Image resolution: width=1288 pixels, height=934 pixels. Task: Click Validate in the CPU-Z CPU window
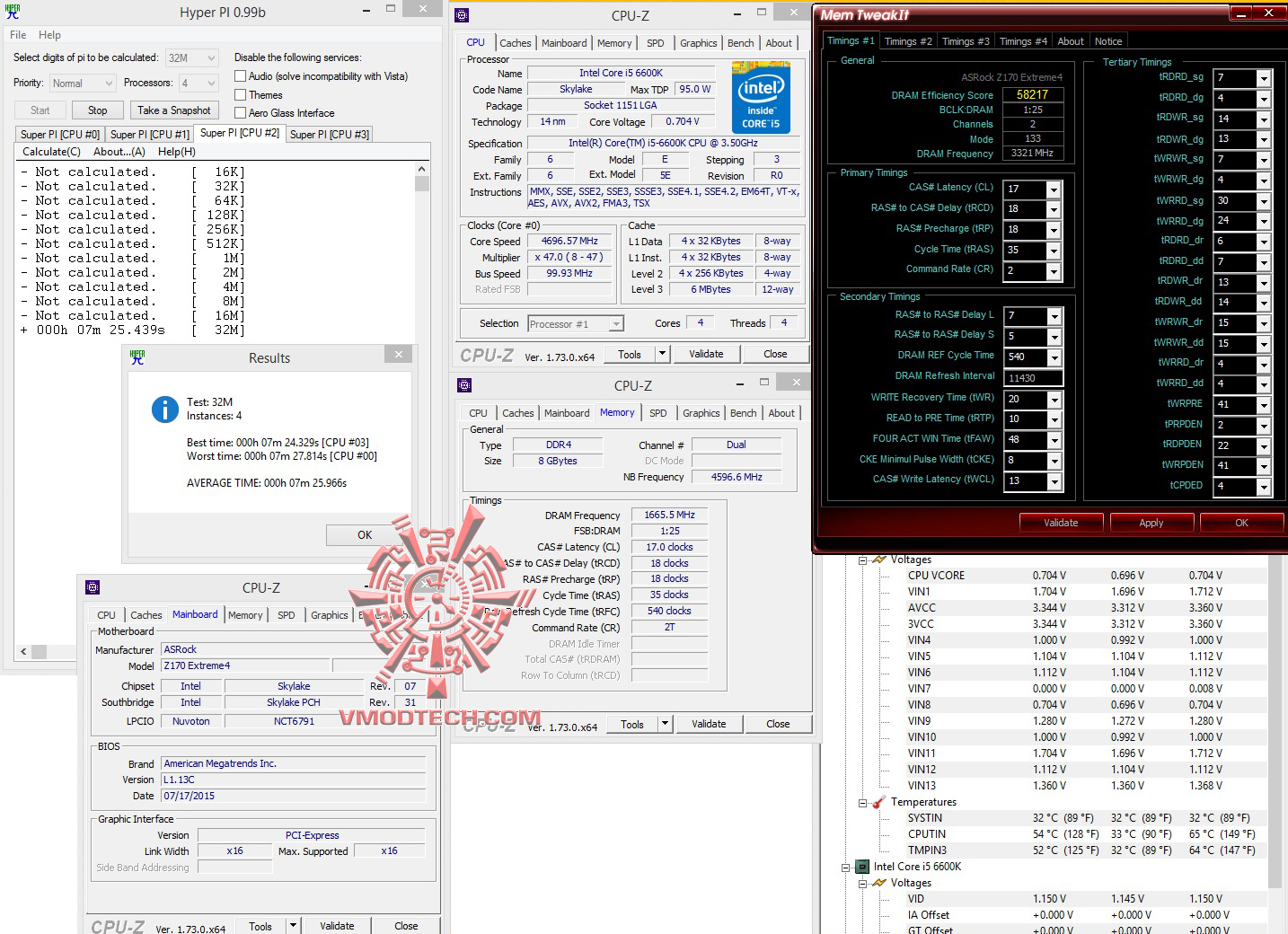point(706,354)
